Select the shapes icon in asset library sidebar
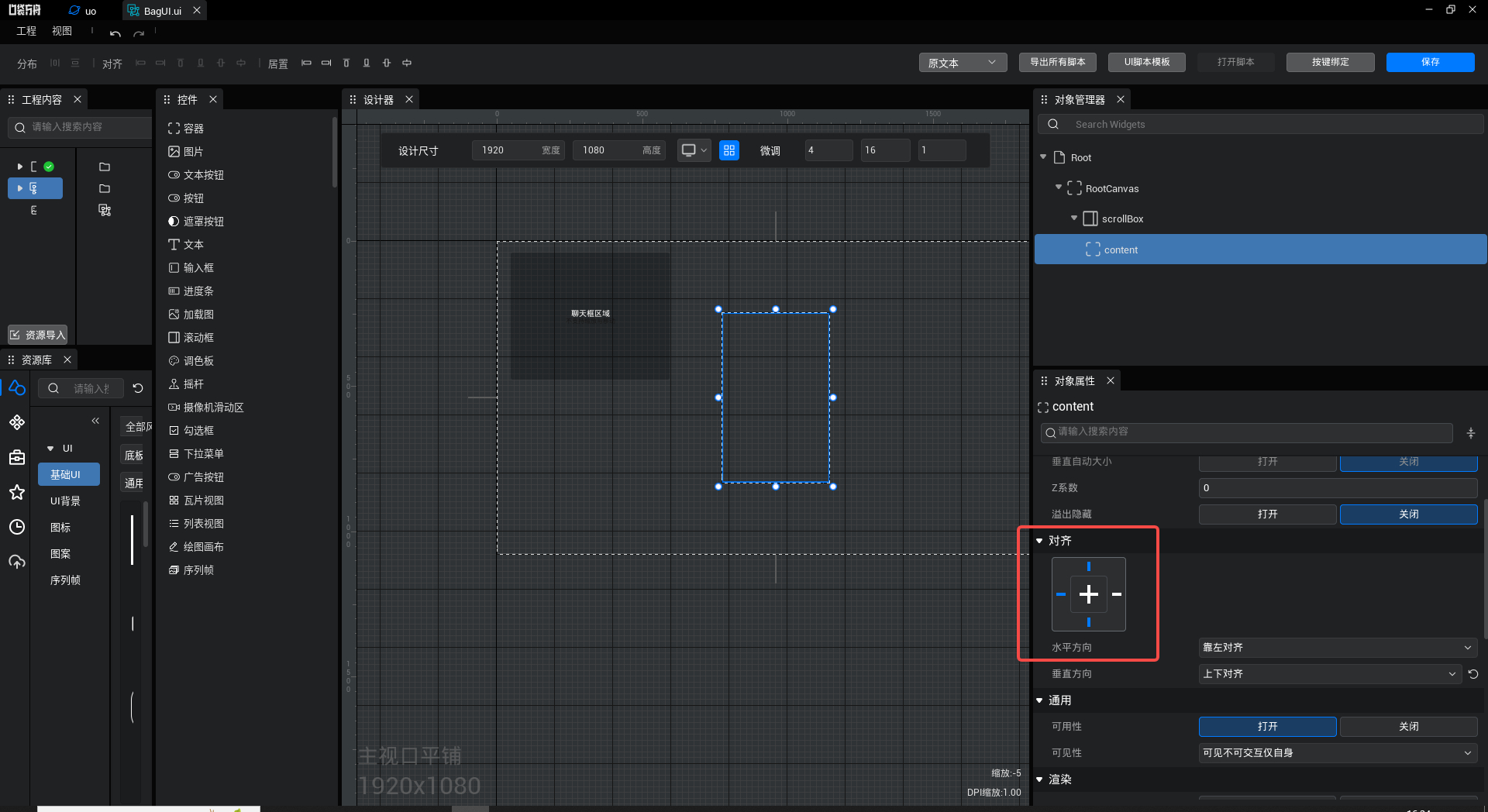The image size is (1488, 812). tap(17, 387)
